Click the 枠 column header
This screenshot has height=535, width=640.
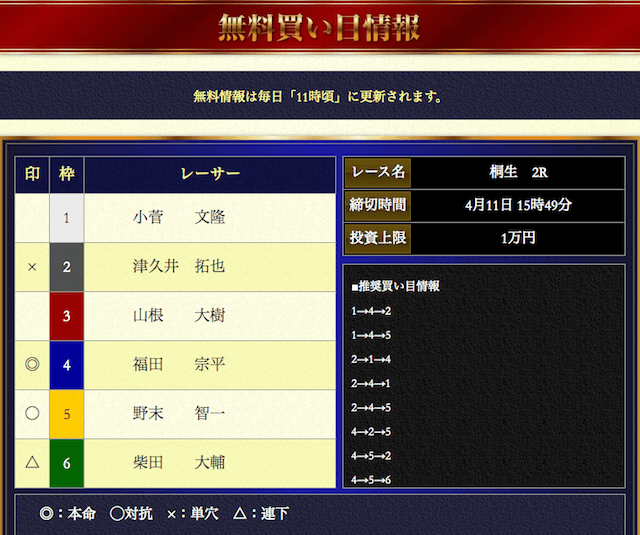coord(67,174)
